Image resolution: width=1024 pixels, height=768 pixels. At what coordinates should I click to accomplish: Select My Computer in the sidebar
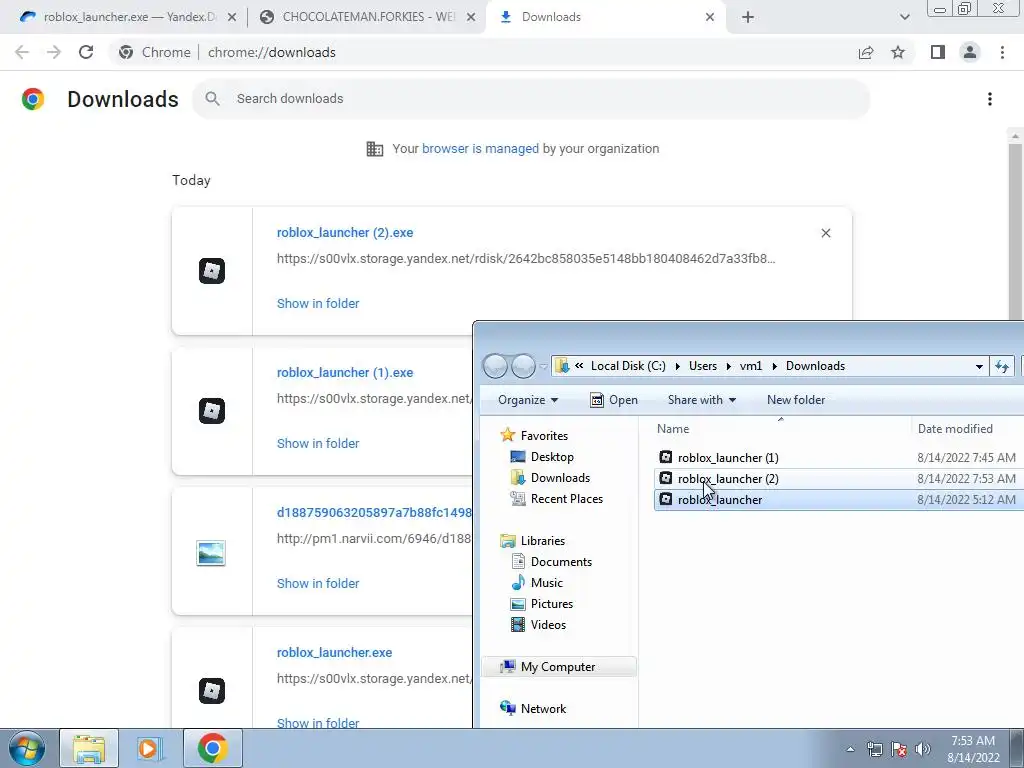[x=558, y=667]
